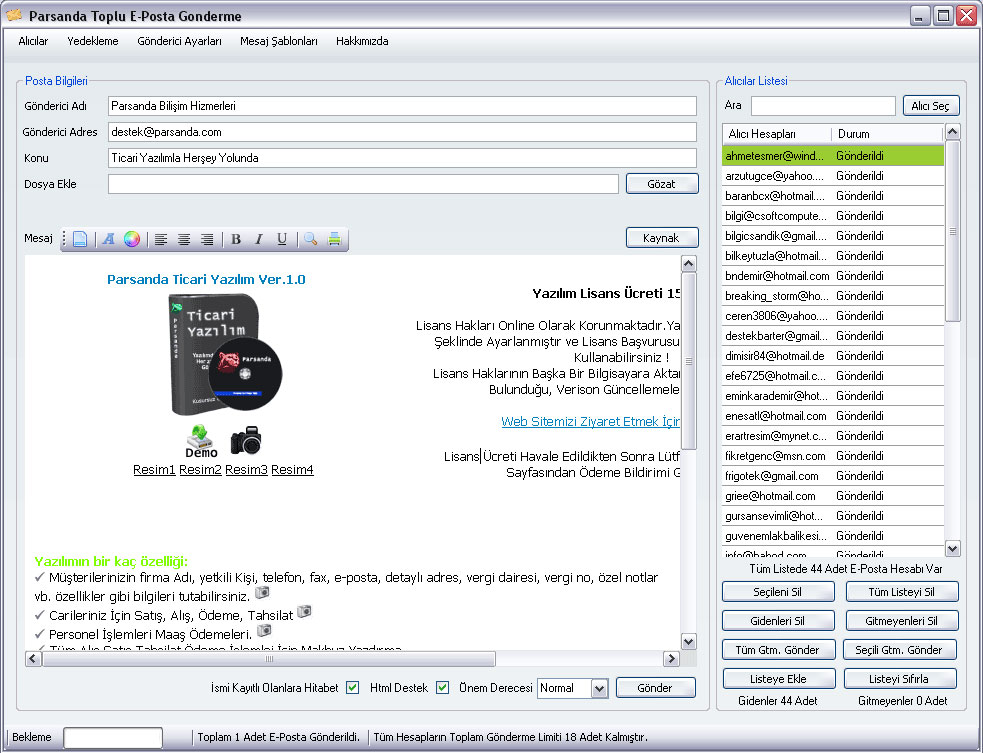Select recipient row bndemir@hotmail.com
The image size is (983, 753).
(833, 276)
